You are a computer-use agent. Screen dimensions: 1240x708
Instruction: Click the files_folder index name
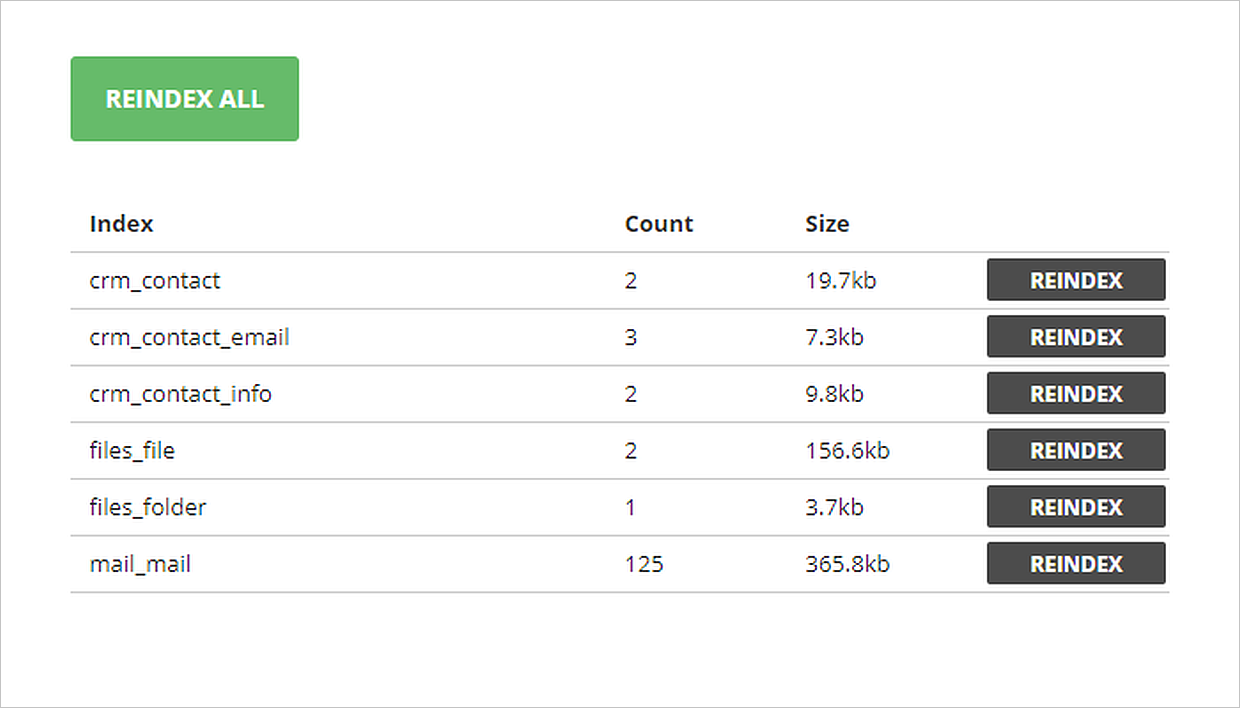(147, 508)
